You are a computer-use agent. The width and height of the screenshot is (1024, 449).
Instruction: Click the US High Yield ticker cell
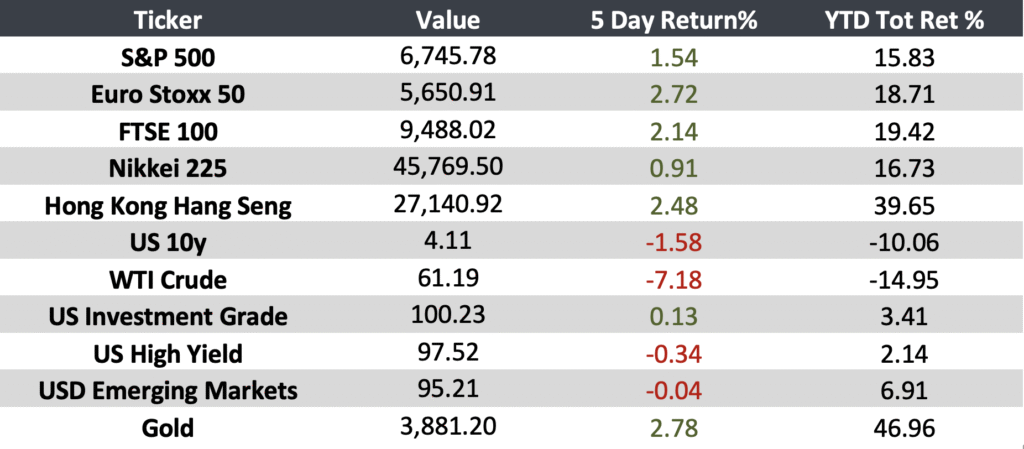(x=168, y=353)
